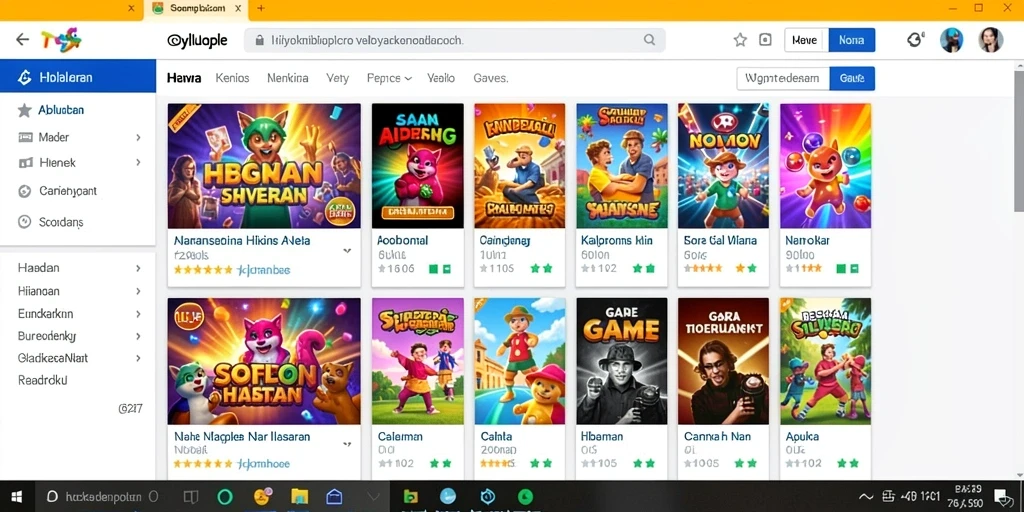Select the Kenios tab
The width and height of the screenshot is (1024, 512).
(232, 78)
